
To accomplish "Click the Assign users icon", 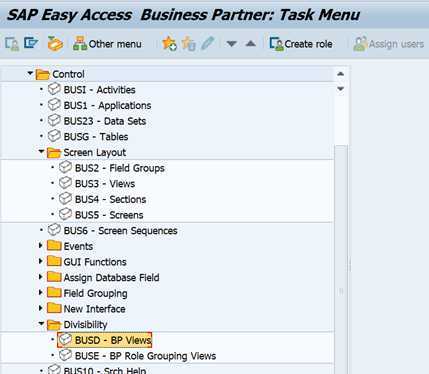I will [x=360, y=44].
